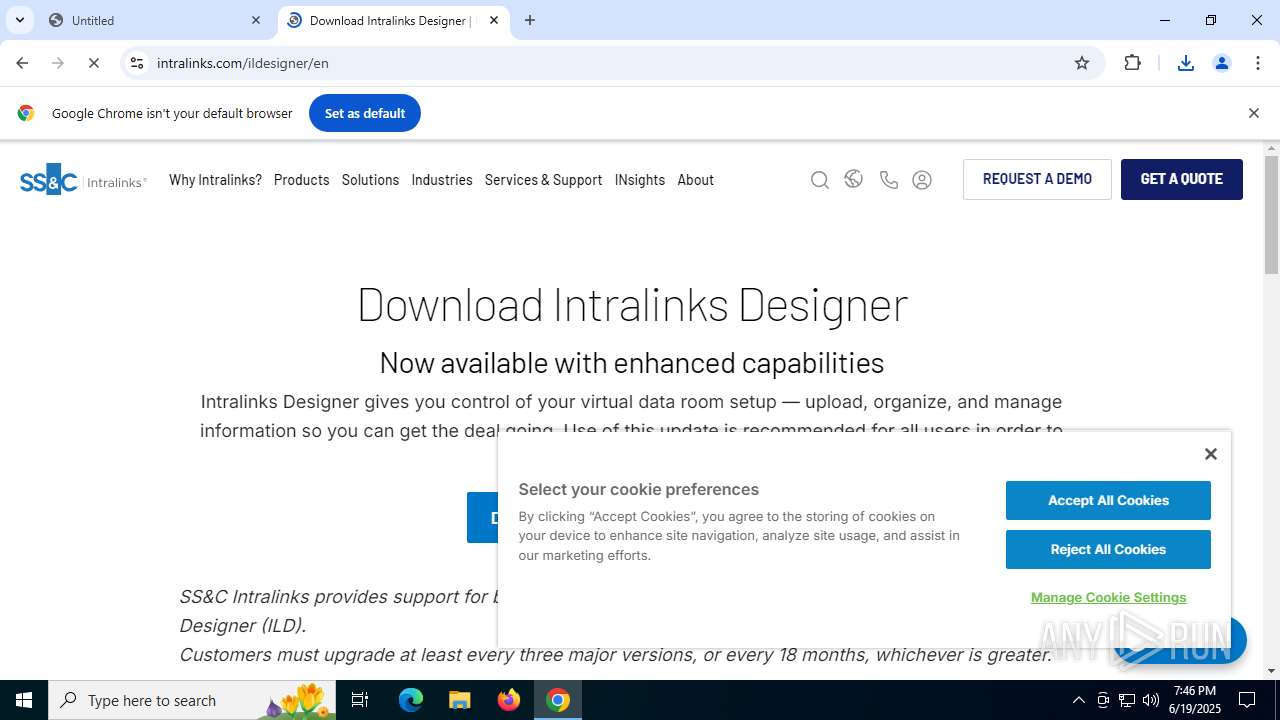Open the tab search dropdown arrow
The image size is (1280, 720).
pyautogui.click(x=19, y=20)
